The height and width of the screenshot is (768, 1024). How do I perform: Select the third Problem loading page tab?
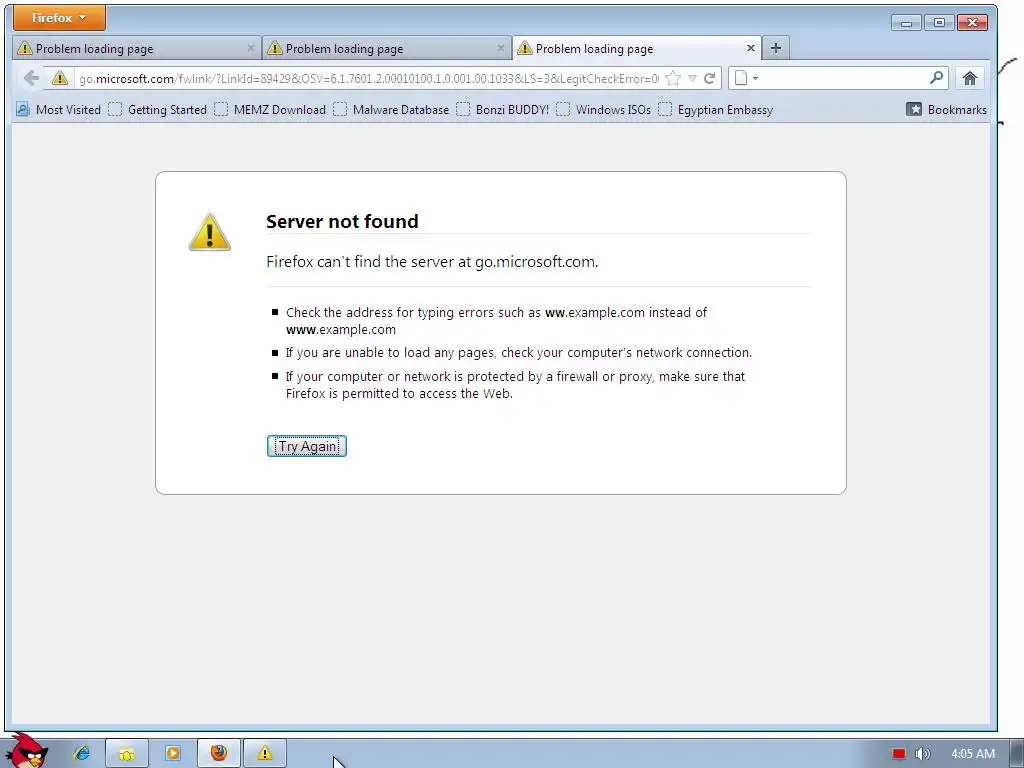coord(637,48)
